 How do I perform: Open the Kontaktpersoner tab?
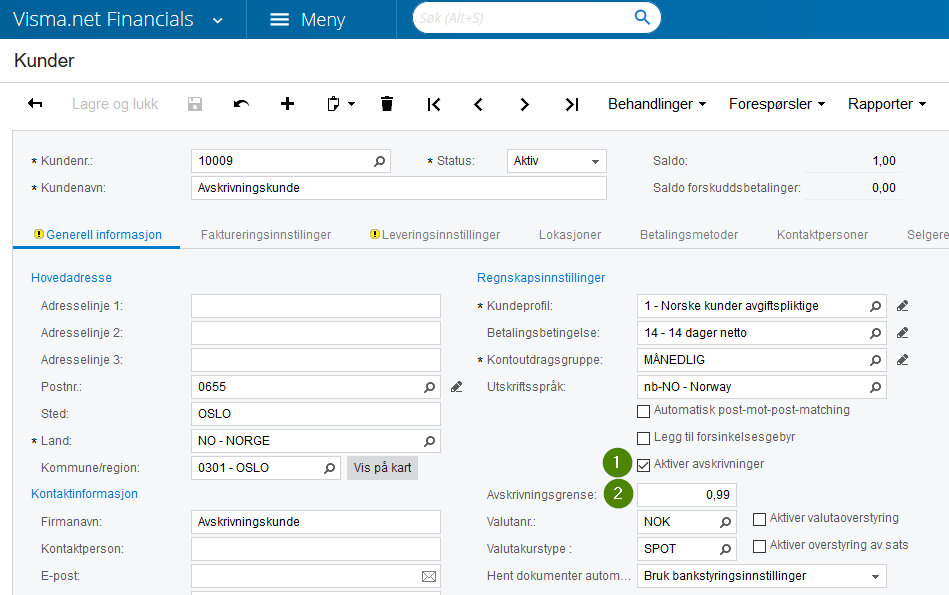tap(822, 235)
